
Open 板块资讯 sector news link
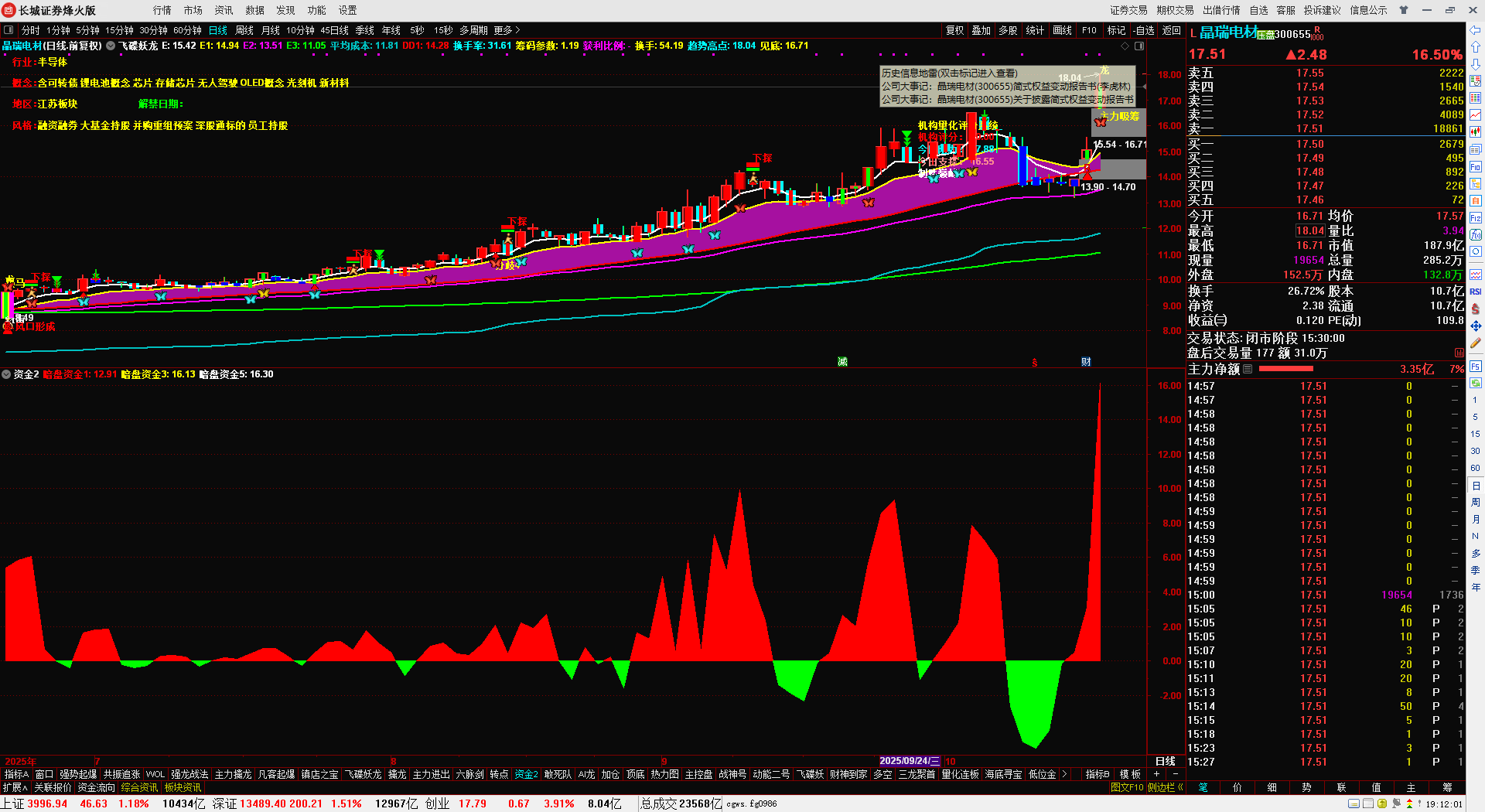tap(183, 787)
